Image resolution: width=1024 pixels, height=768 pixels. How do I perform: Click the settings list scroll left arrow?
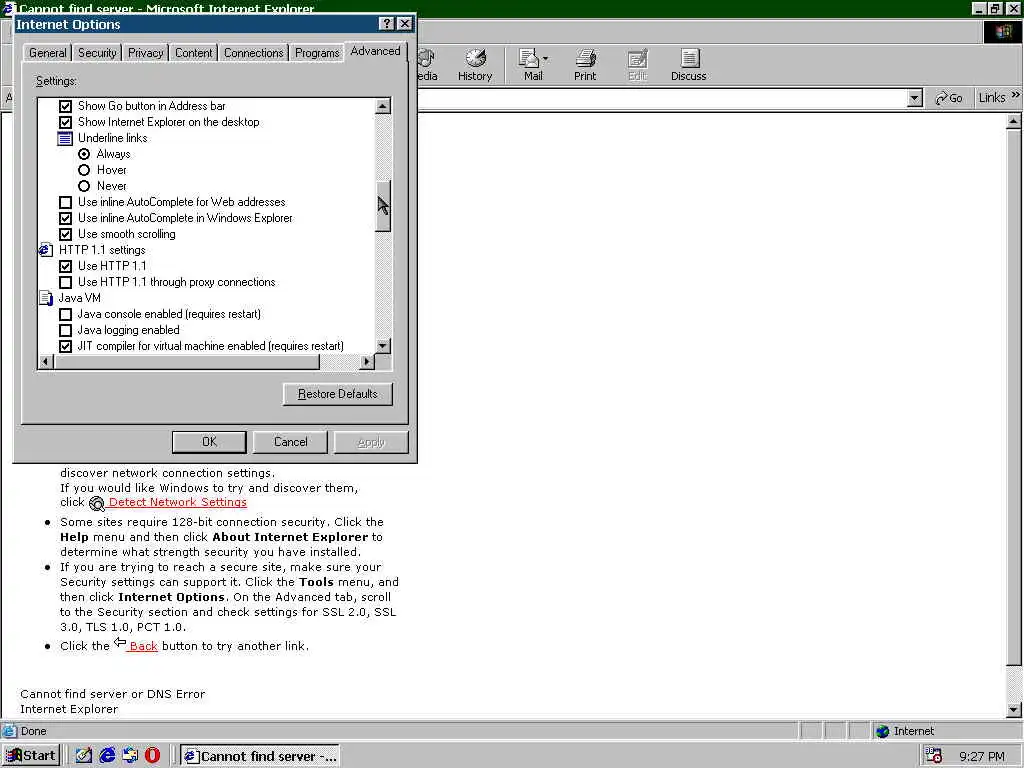[x=46, y=362]
